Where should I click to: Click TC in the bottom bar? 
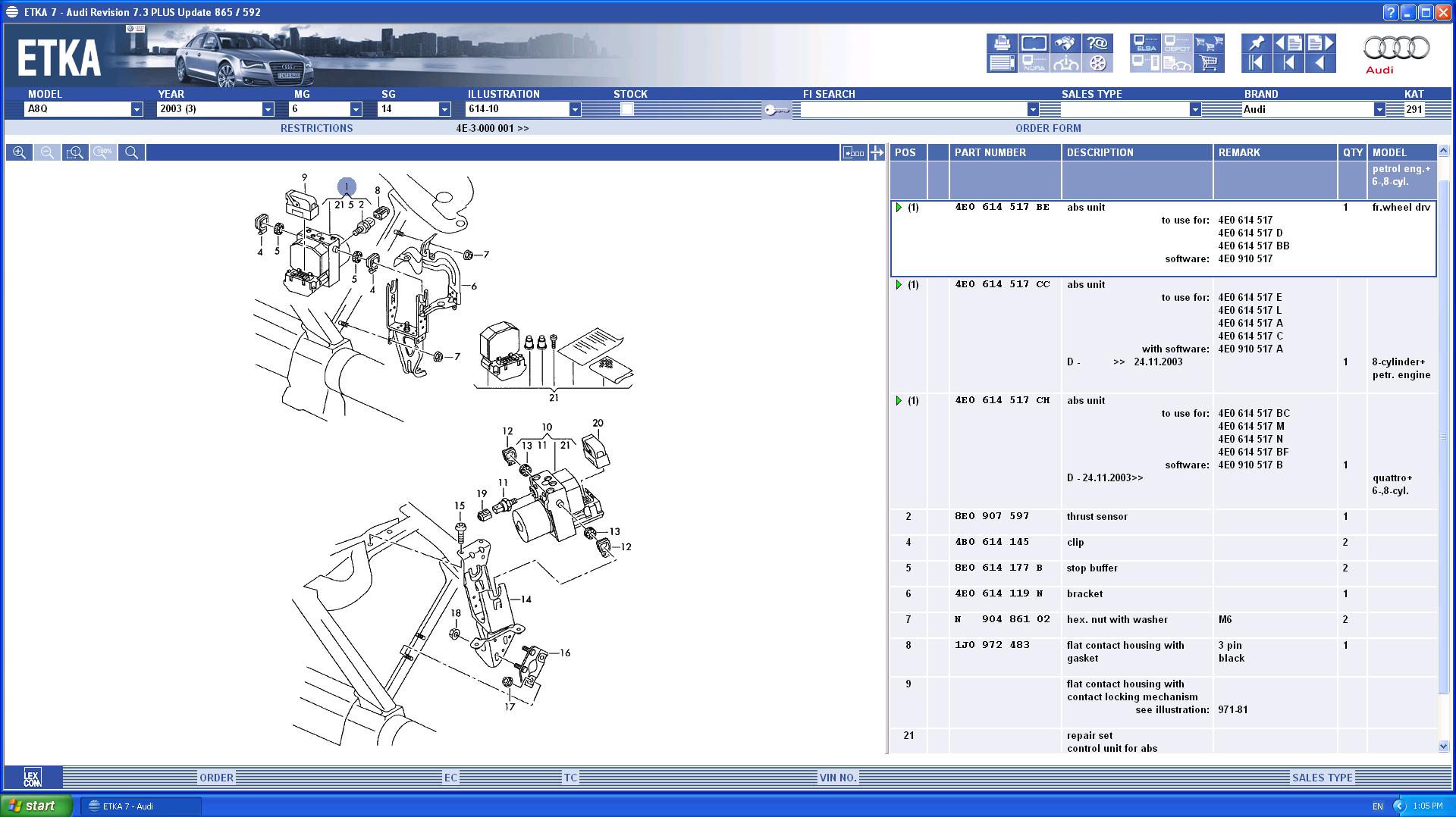pos(570,778)
